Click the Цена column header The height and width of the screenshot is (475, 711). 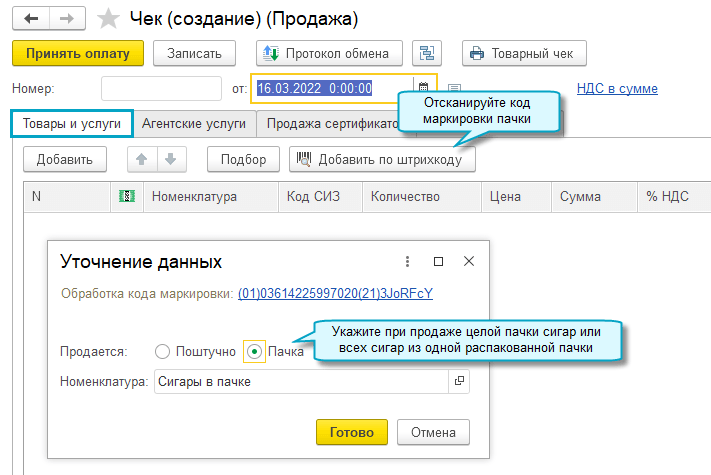coord(516,196)
